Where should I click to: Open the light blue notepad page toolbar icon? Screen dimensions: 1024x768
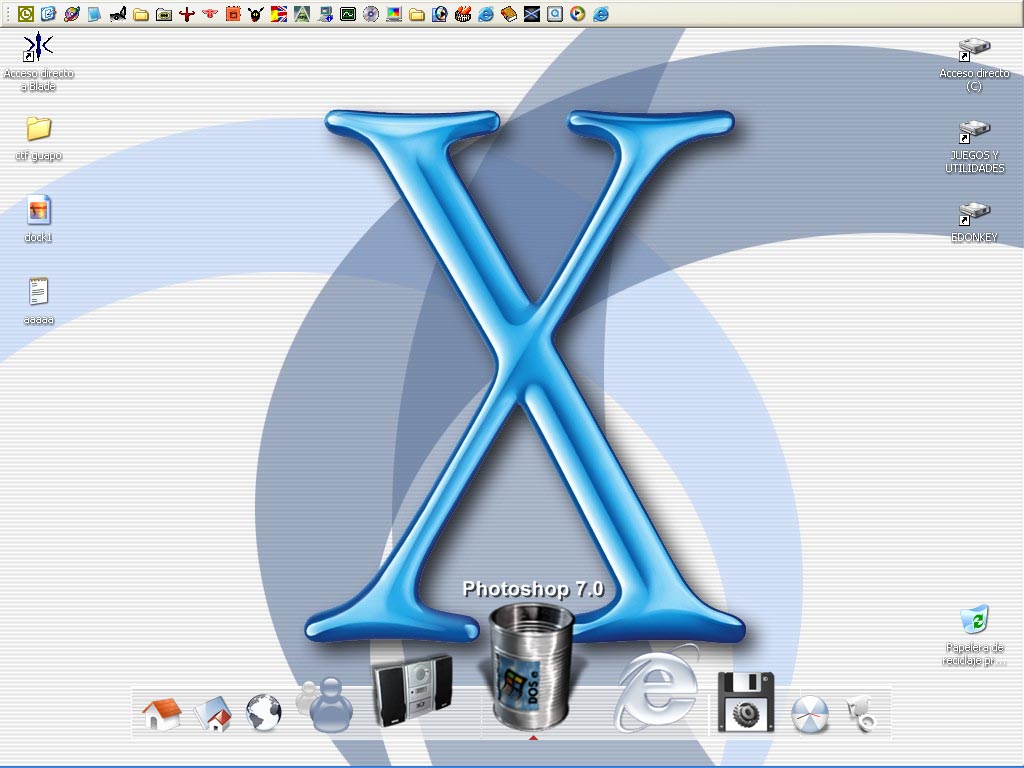95,14
